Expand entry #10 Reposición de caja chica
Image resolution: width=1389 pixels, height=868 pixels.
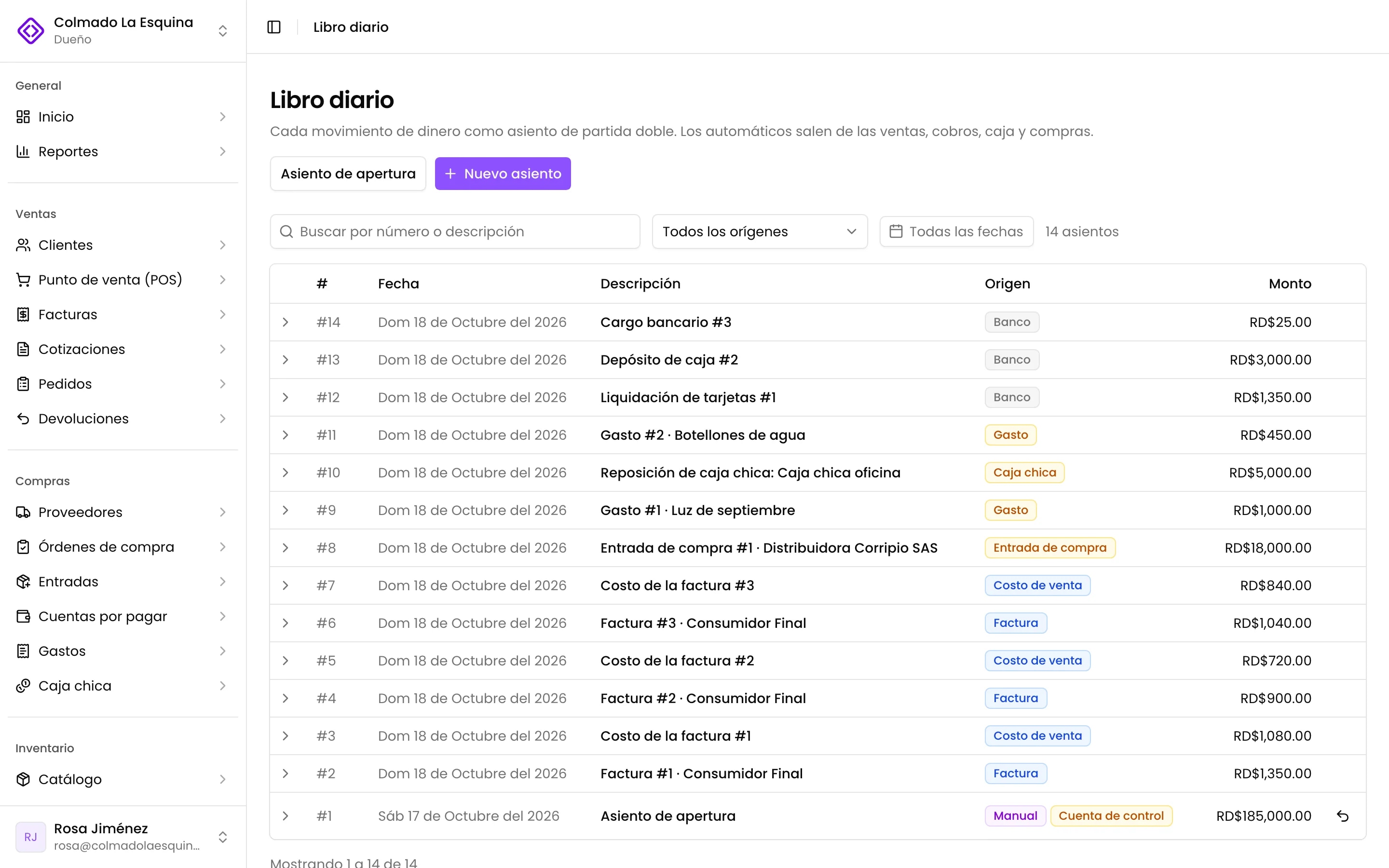click(x=285, y=473)
